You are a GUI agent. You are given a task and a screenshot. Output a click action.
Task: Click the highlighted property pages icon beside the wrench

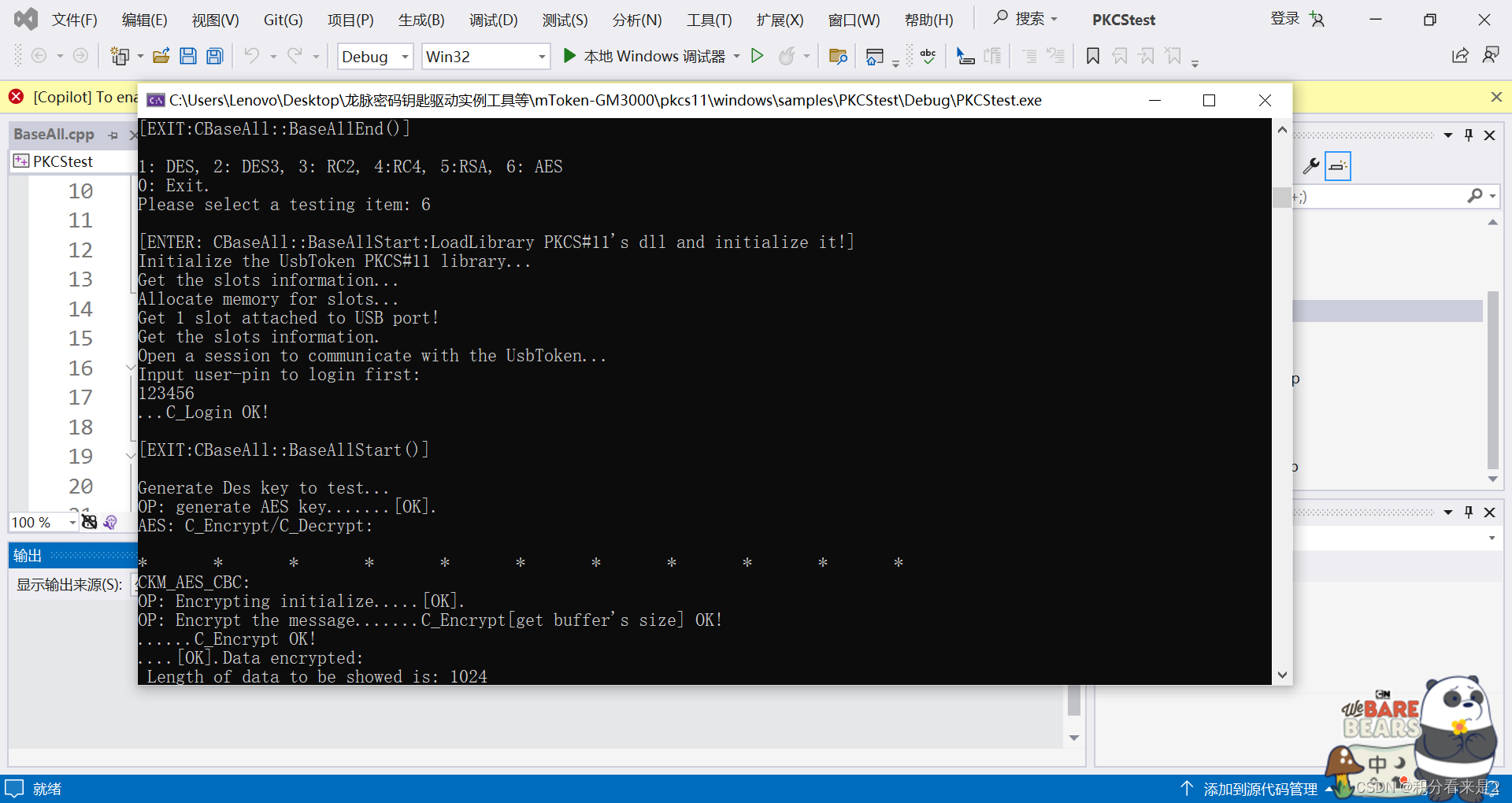(1338, 166)
